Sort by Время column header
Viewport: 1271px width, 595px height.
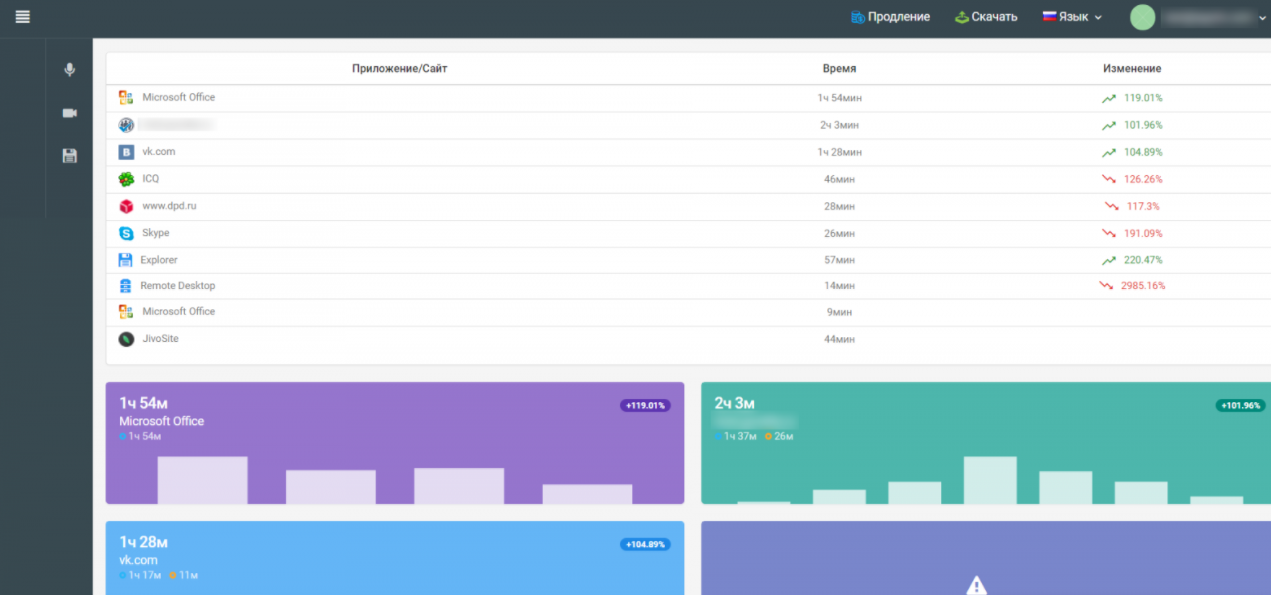pos(839,69)
